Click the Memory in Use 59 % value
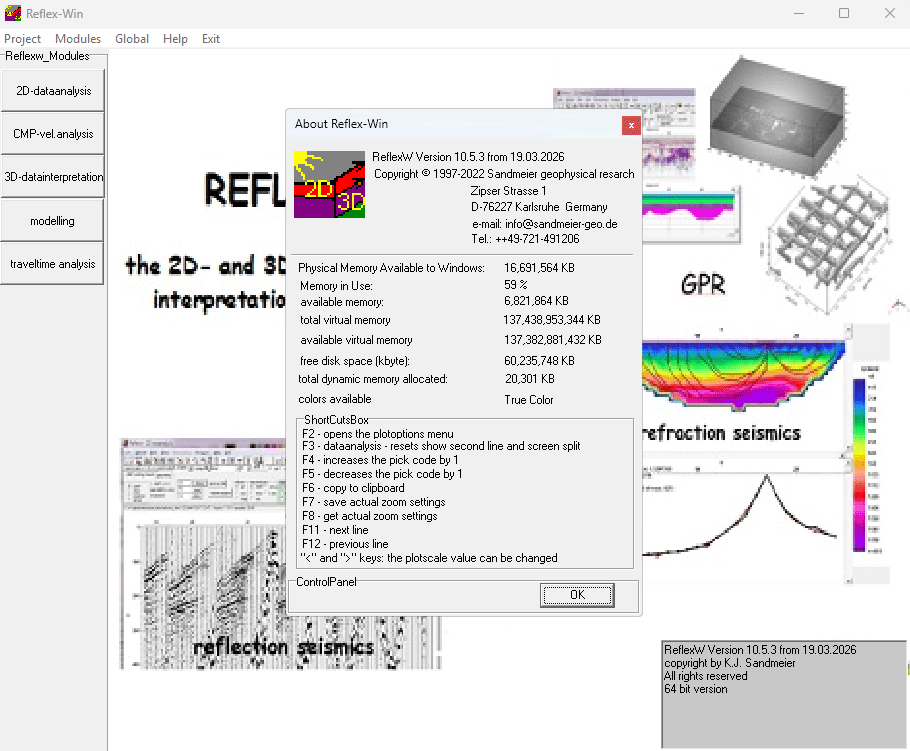Viewport: 910px width, 751px height. click(516, 285)
